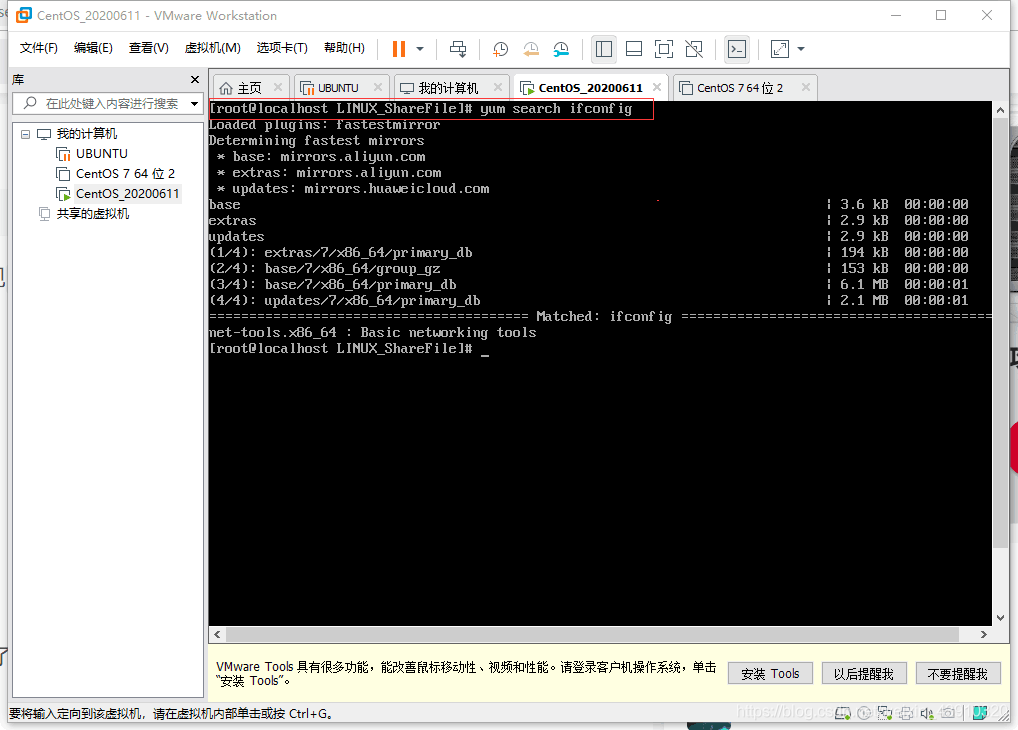Click the orange pause virtual machine button
This screenshot has width=1018, height=730.
tap(399, 49)
